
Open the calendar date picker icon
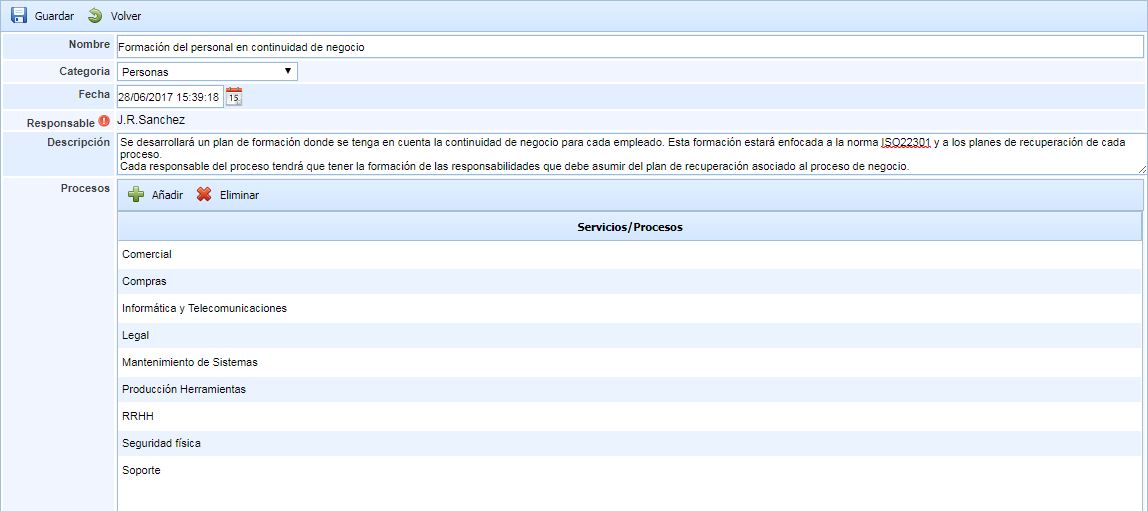click(234, 97)
